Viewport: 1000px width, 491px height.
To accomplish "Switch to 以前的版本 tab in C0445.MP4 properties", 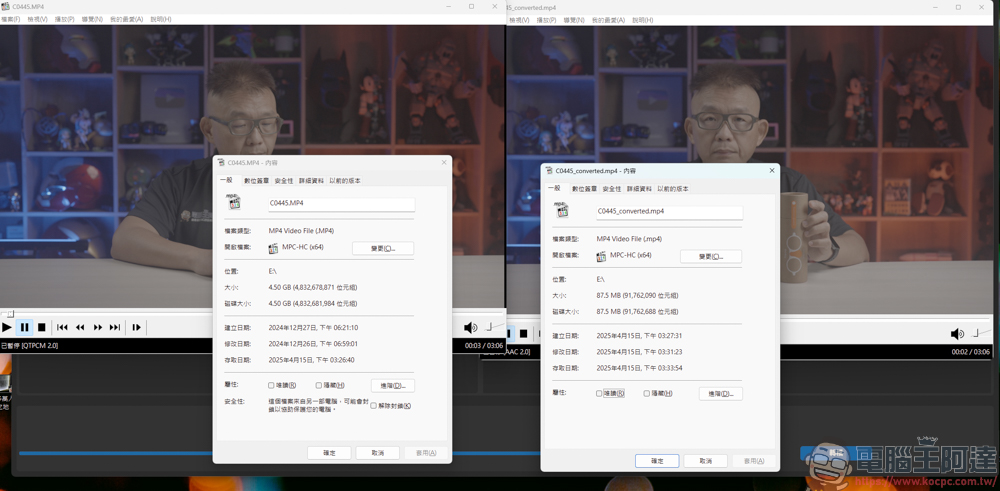I will click(345, 180).
